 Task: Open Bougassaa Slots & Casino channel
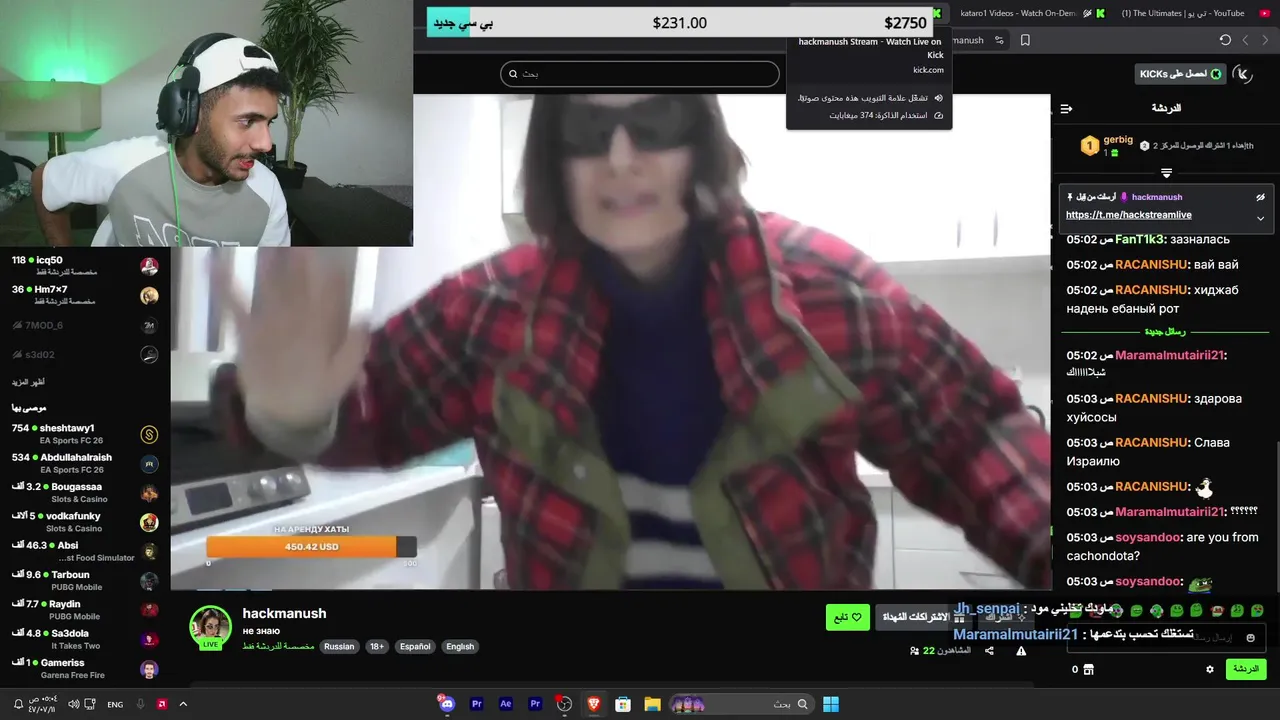click(85, 492)
